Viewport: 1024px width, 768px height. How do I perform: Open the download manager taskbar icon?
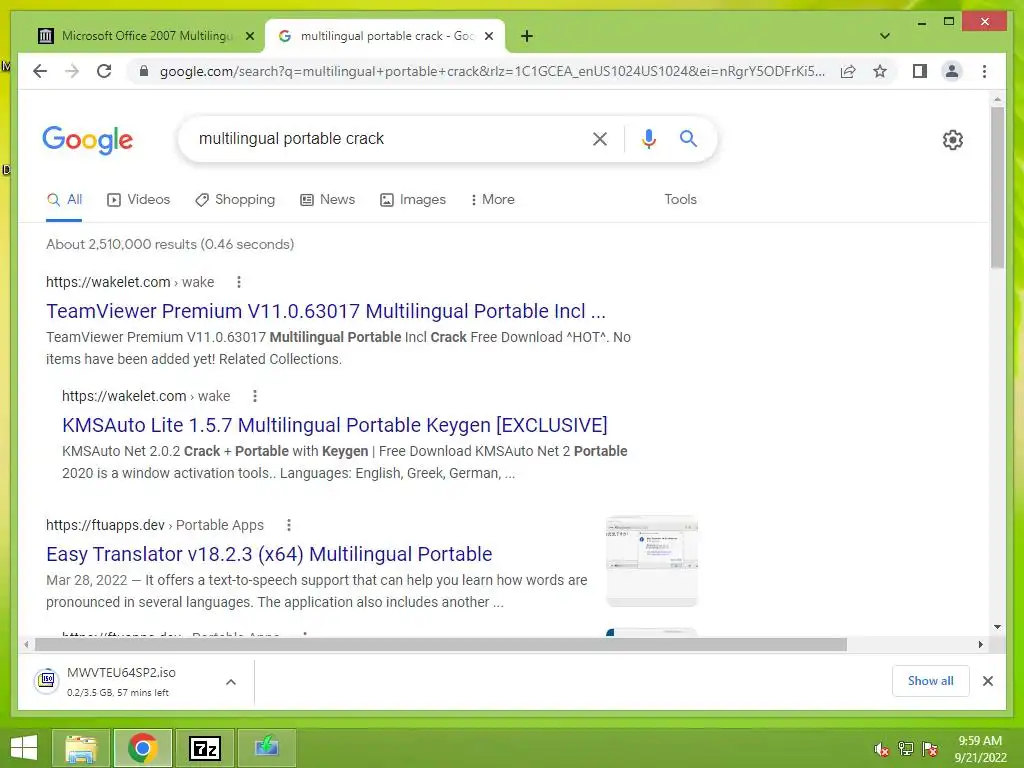click(x=266, y=748)
